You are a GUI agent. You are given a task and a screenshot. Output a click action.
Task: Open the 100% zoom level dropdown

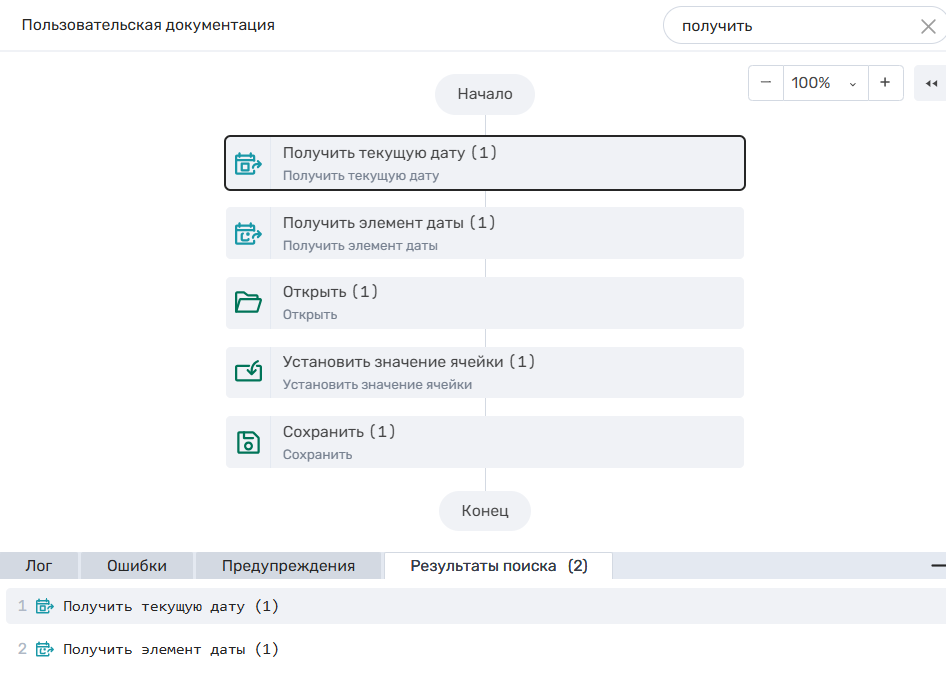825,83
